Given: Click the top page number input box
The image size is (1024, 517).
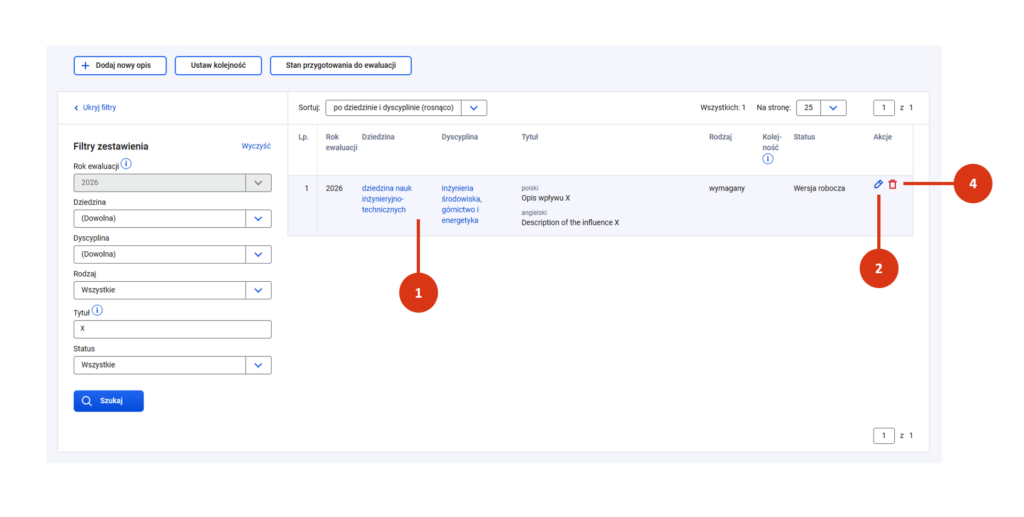Looking at the screenshot, I should 883,107.
